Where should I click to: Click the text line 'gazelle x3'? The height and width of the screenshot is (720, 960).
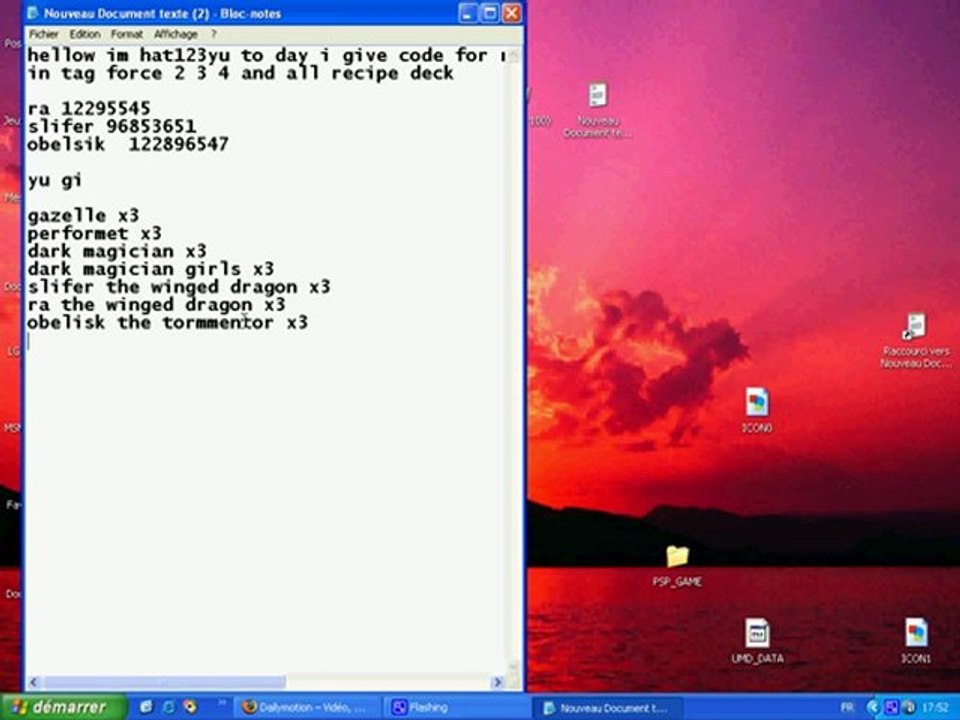click(x=83, y=216)
